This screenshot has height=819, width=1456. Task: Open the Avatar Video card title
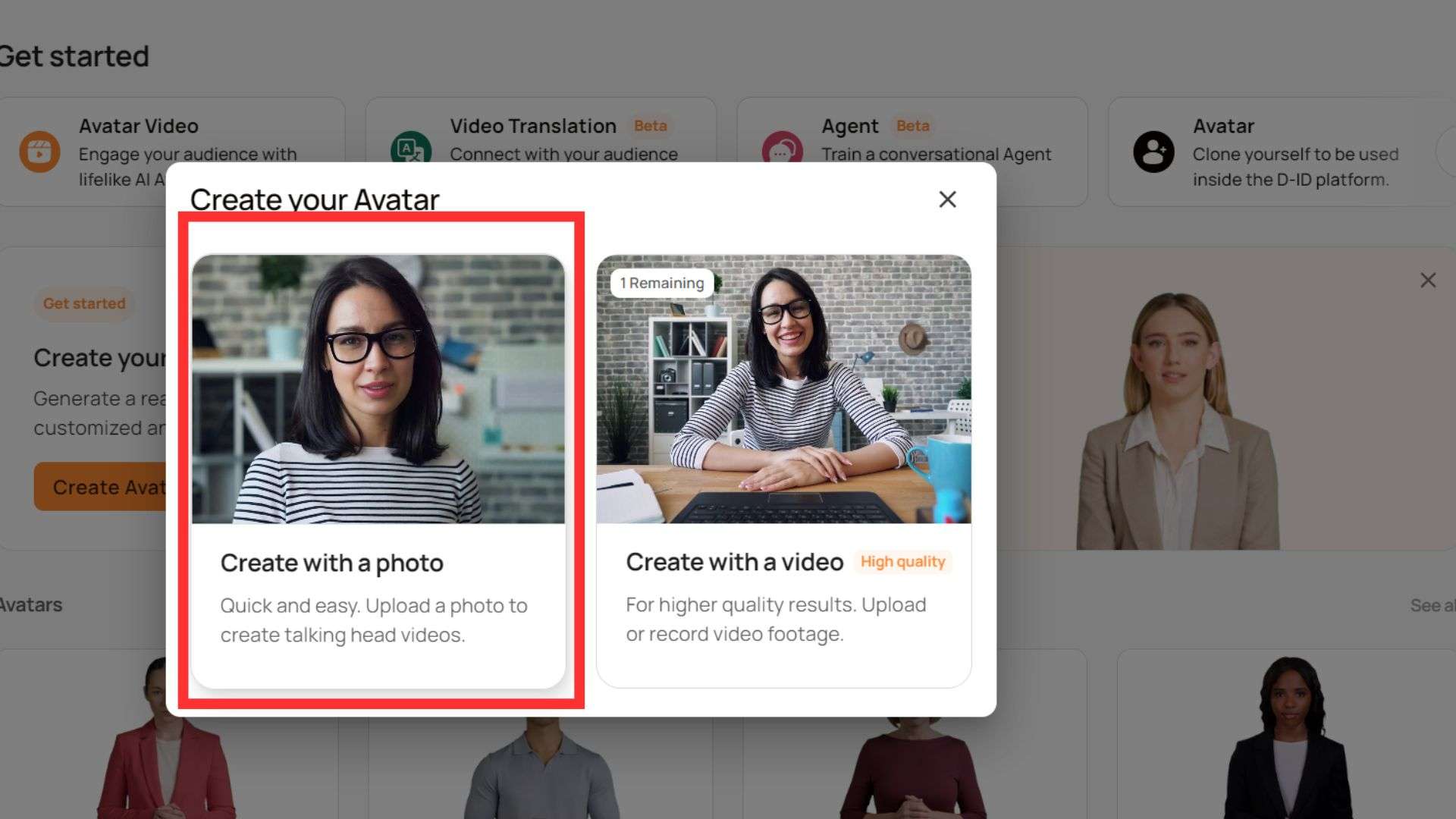click(139, 126)
